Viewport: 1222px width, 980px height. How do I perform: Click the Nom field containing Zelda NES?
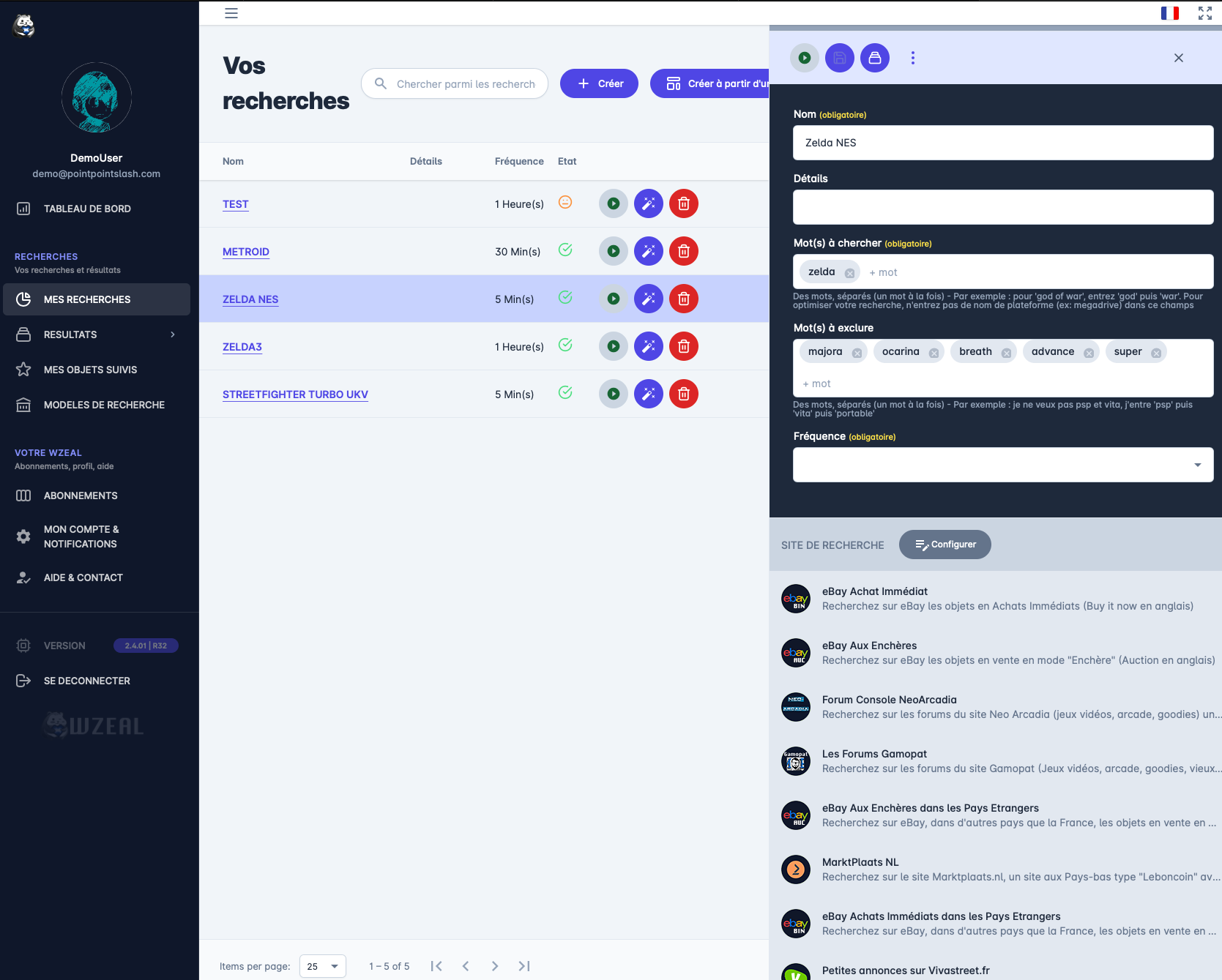pos(1003,143)
